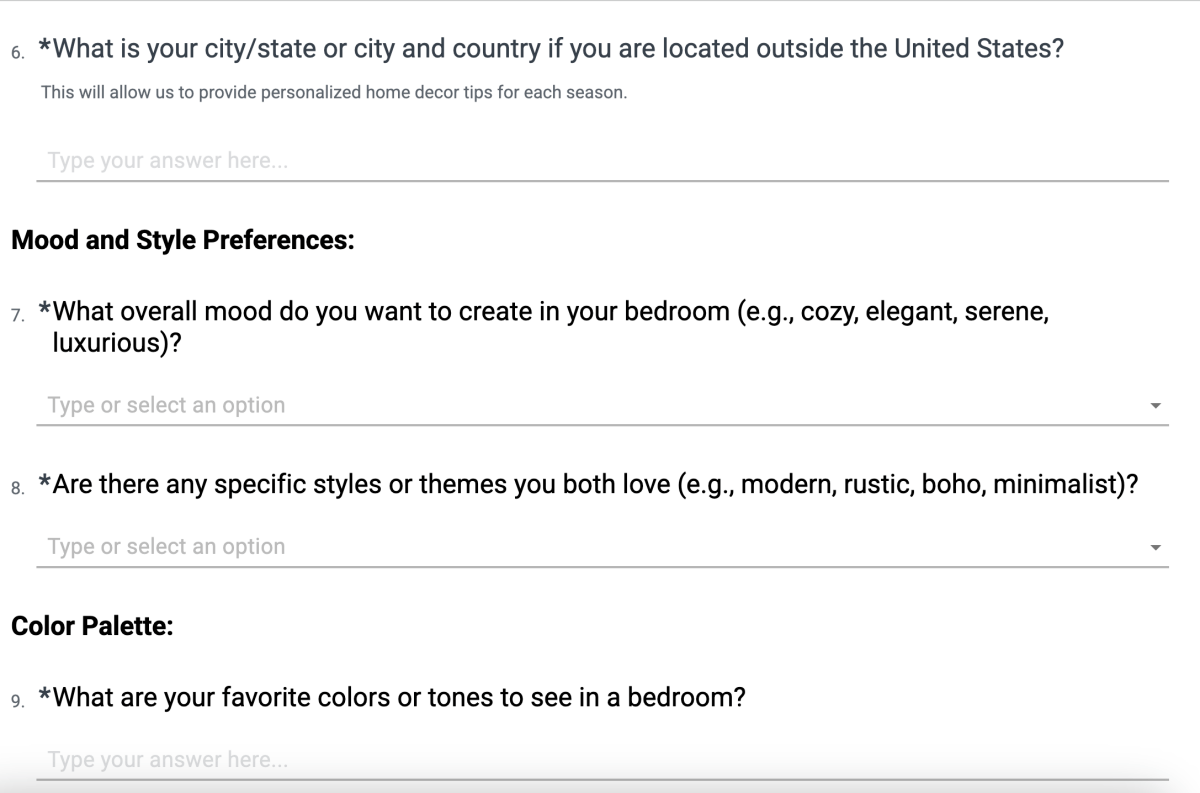Expand the styles or themes dropdown arrow
Viewport: 1200px width, 793px height.
point(1156,548)
